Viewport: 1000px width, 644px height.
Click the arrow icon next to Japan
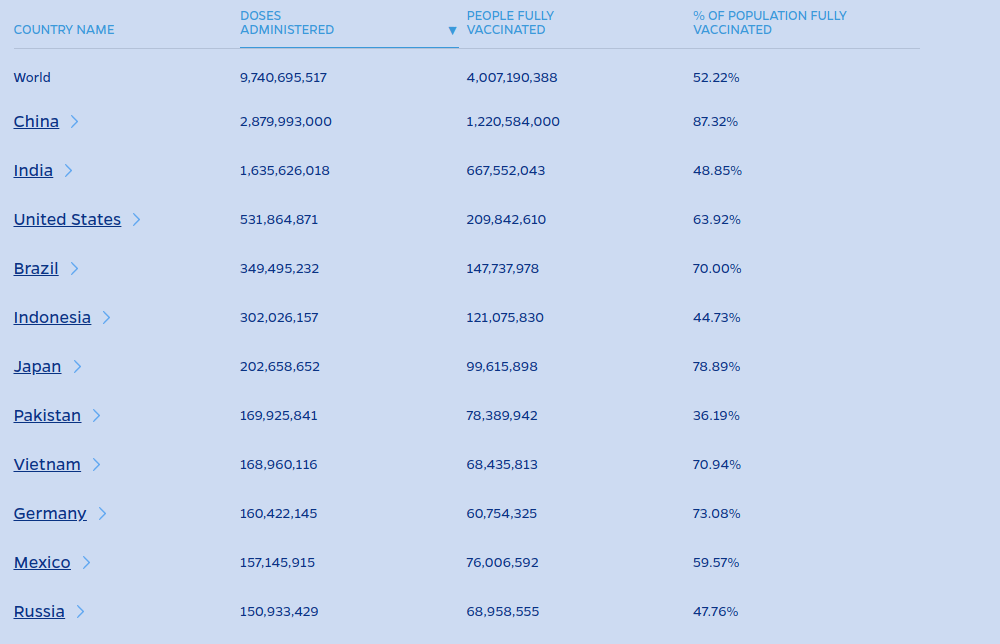[77, 367]
